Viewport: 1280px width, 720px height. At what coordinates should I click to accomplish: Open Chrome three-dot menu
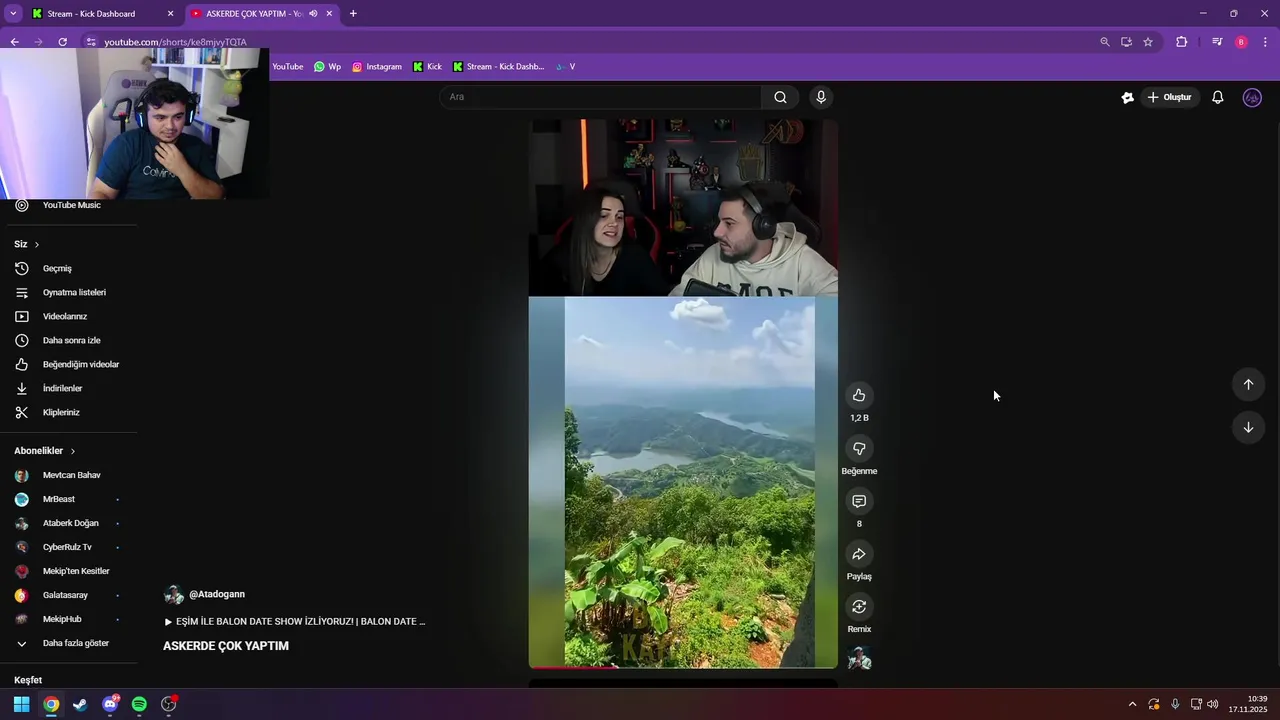[x=1266, y=42]
